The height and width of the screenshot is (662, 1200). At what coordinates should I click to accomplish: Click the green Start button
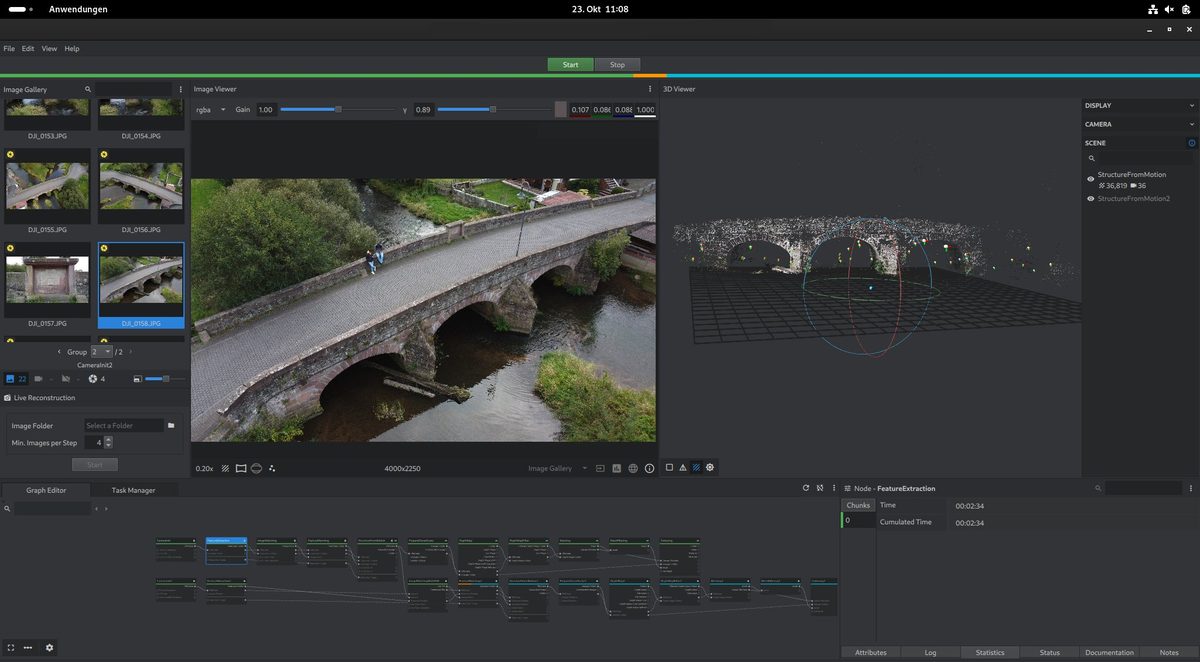pyautogui.click(x=570, y=65)
